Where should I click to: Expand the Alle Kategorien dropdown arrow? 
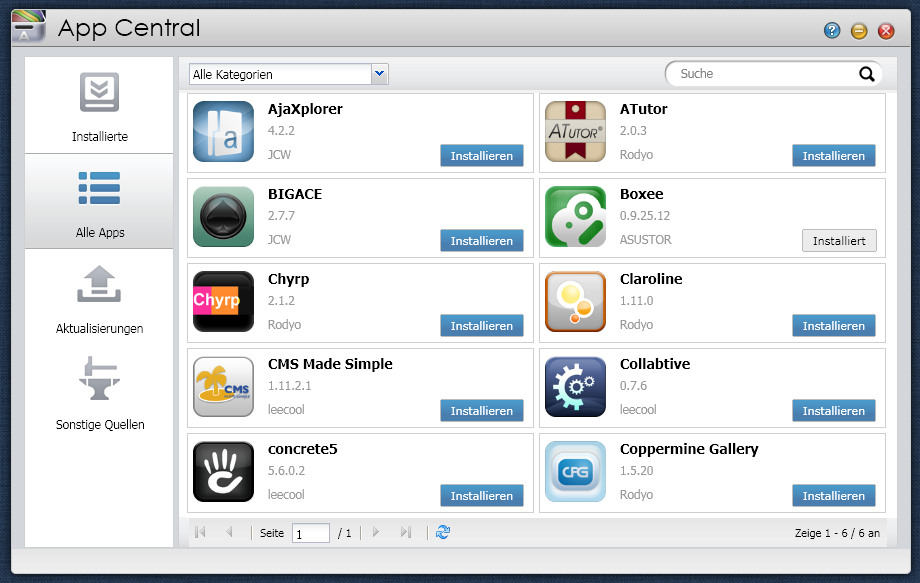pos(380,74)
